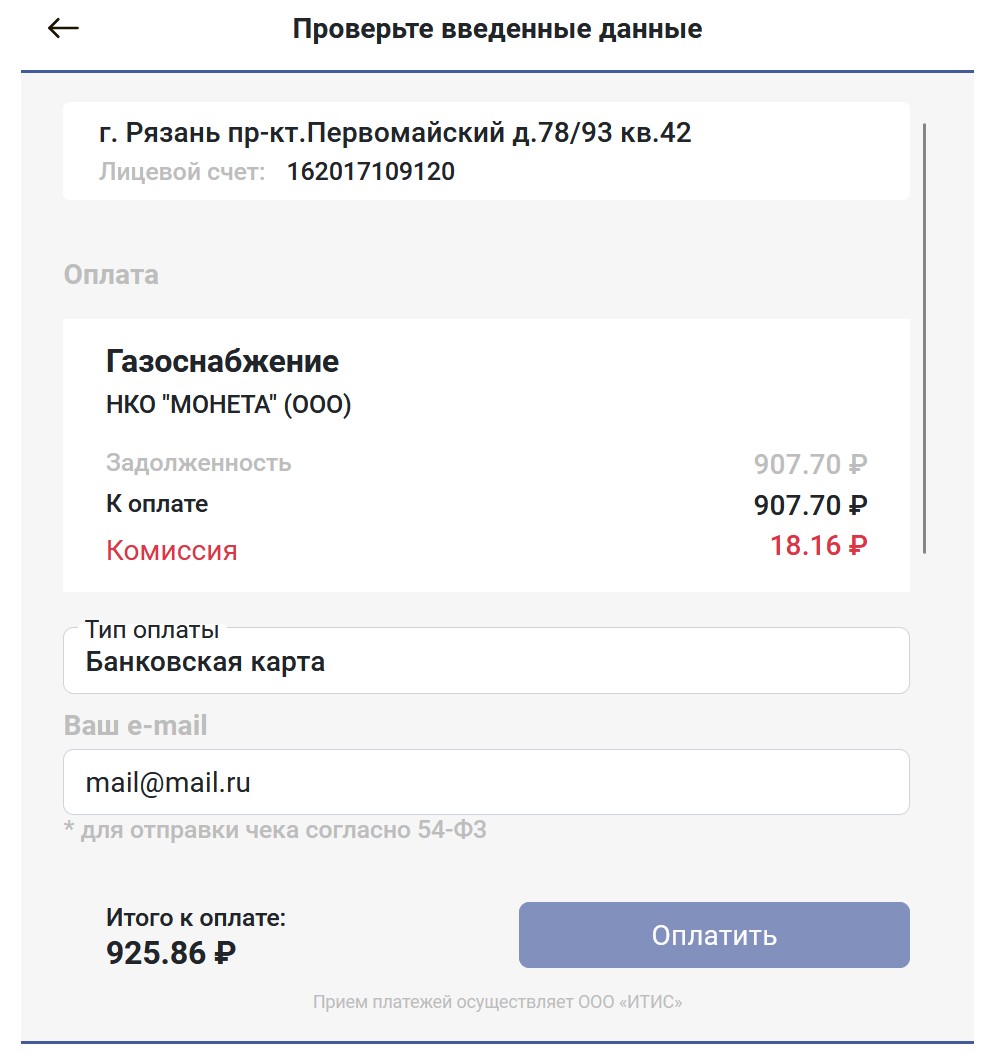Open the Тип оплаты dropdown
987x1055 pixels.
pos(486,661)
